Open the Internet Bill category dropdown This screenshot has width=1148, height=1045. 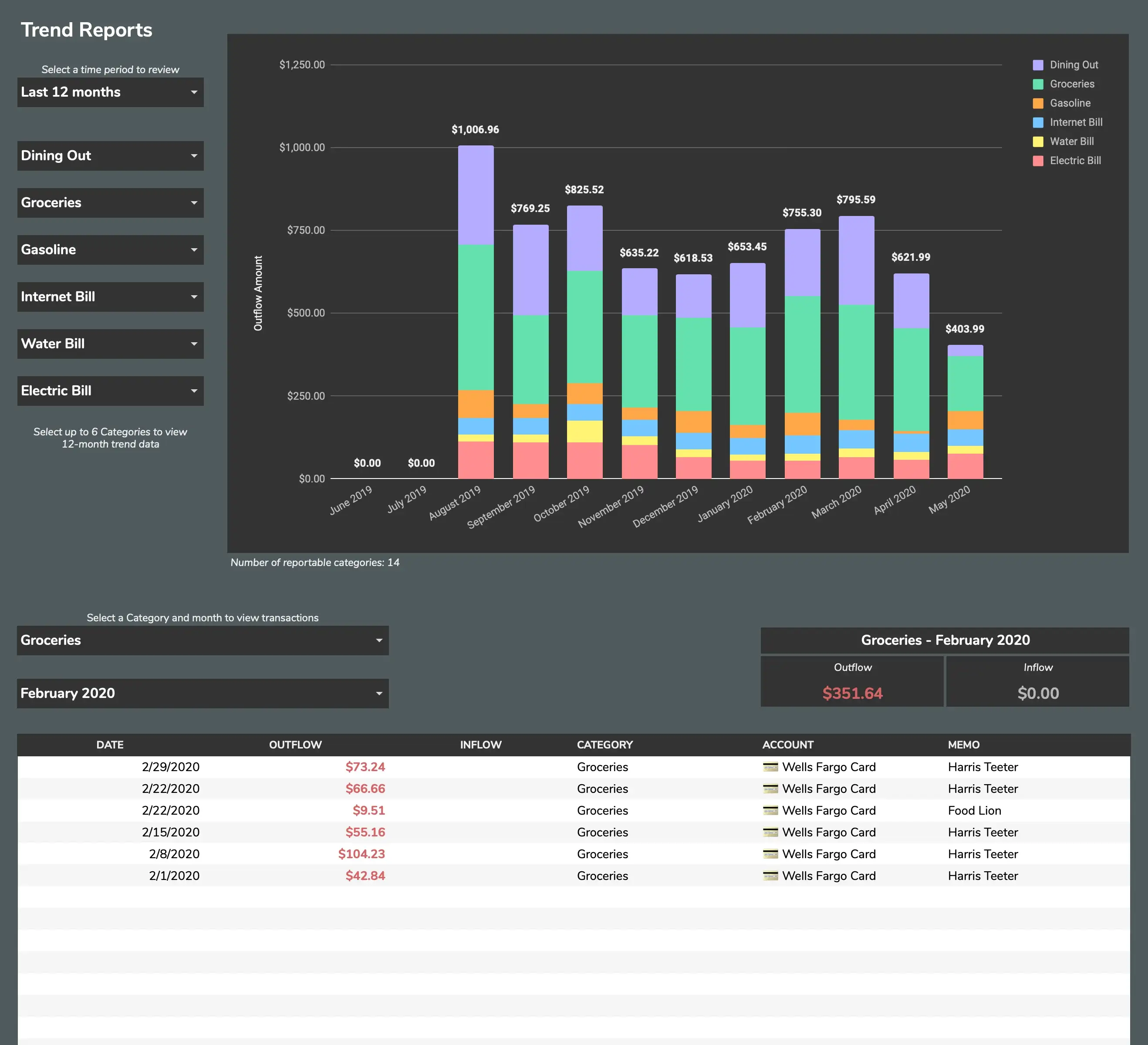pos(111,297)
